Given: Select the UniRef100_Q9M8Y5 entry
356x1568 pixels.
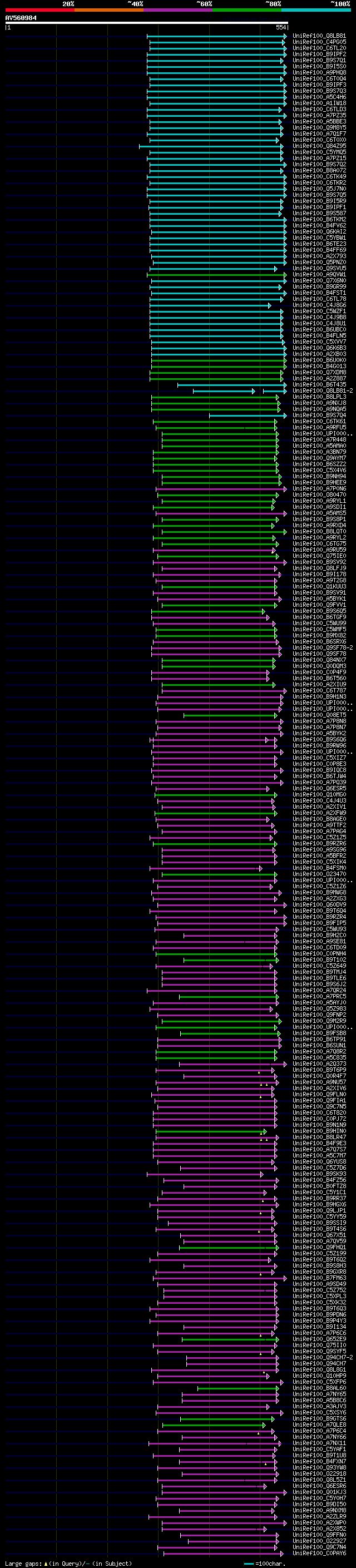Looking at the screenshot, I should click(319, 128).
